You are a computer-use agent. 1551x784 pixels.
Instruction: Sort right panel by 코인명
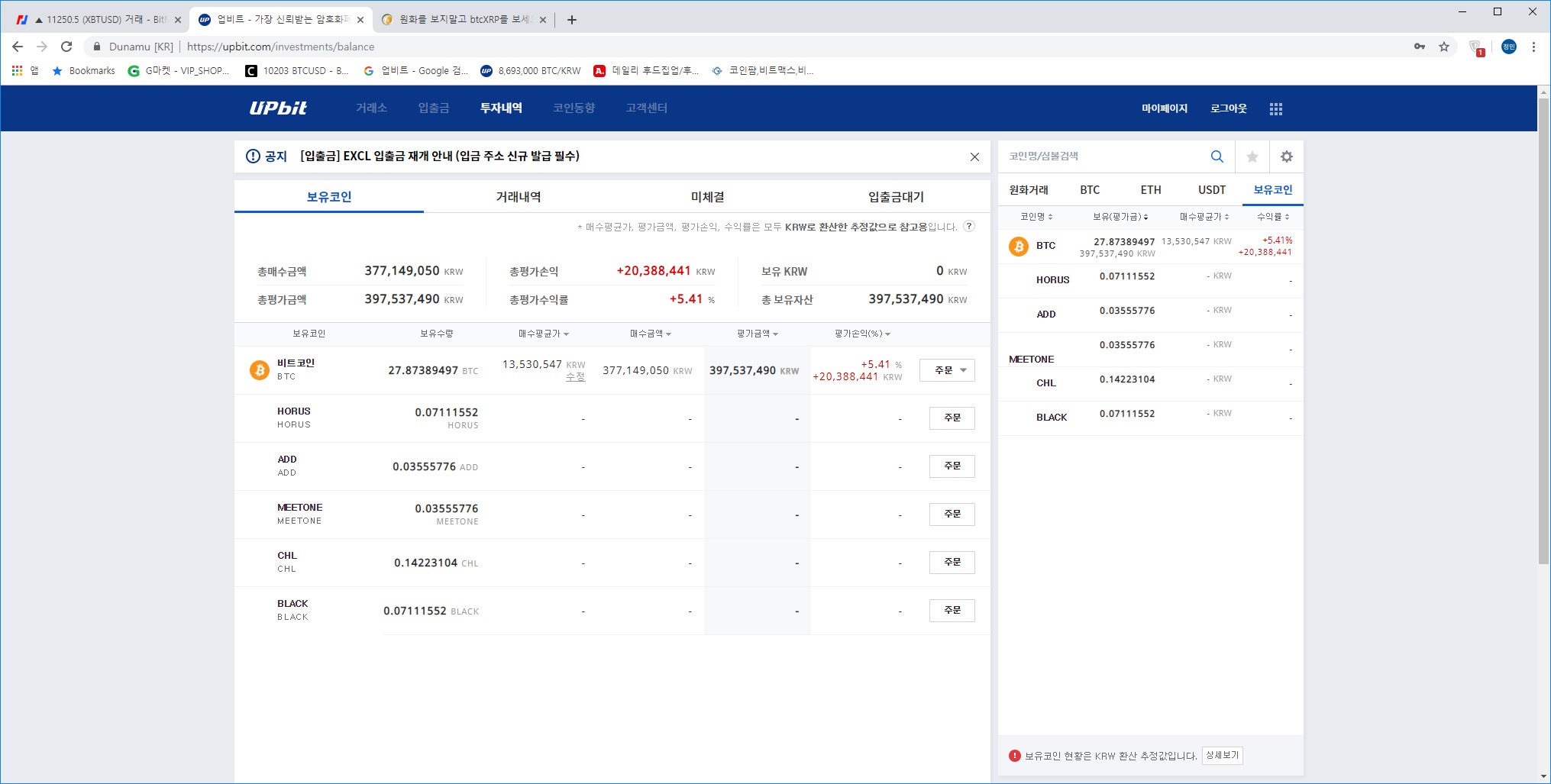1036,217
